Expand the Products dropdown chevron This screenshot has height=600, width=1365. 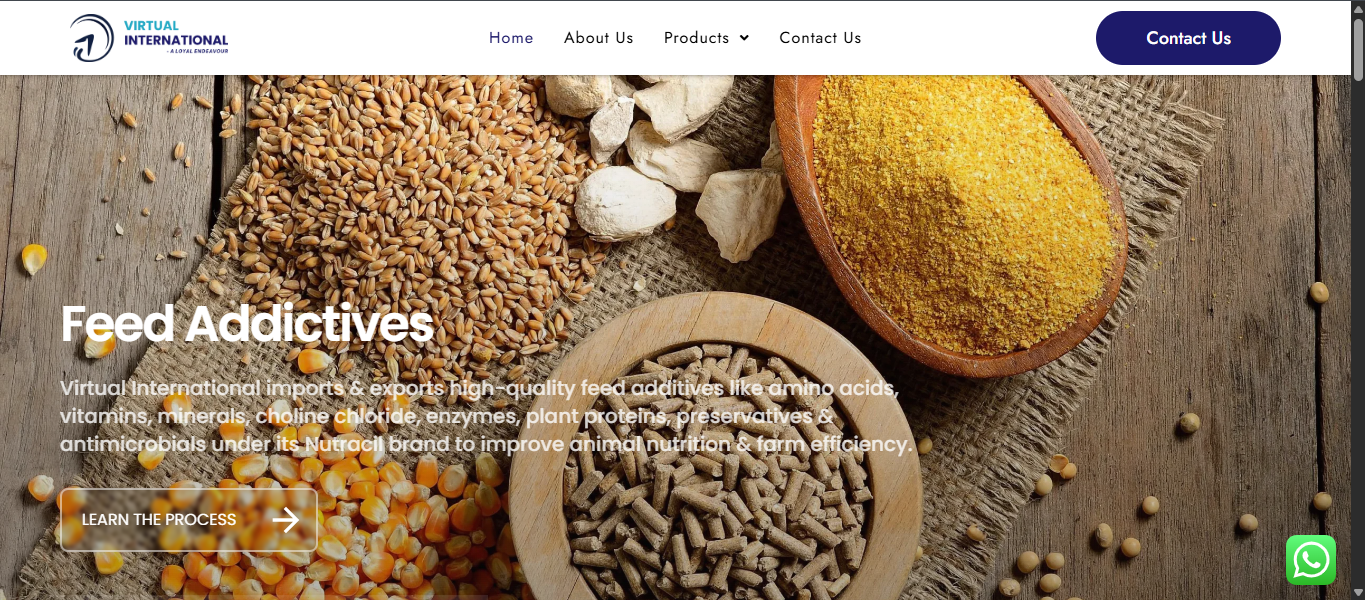pyautogui.click(x=744, y=38)
